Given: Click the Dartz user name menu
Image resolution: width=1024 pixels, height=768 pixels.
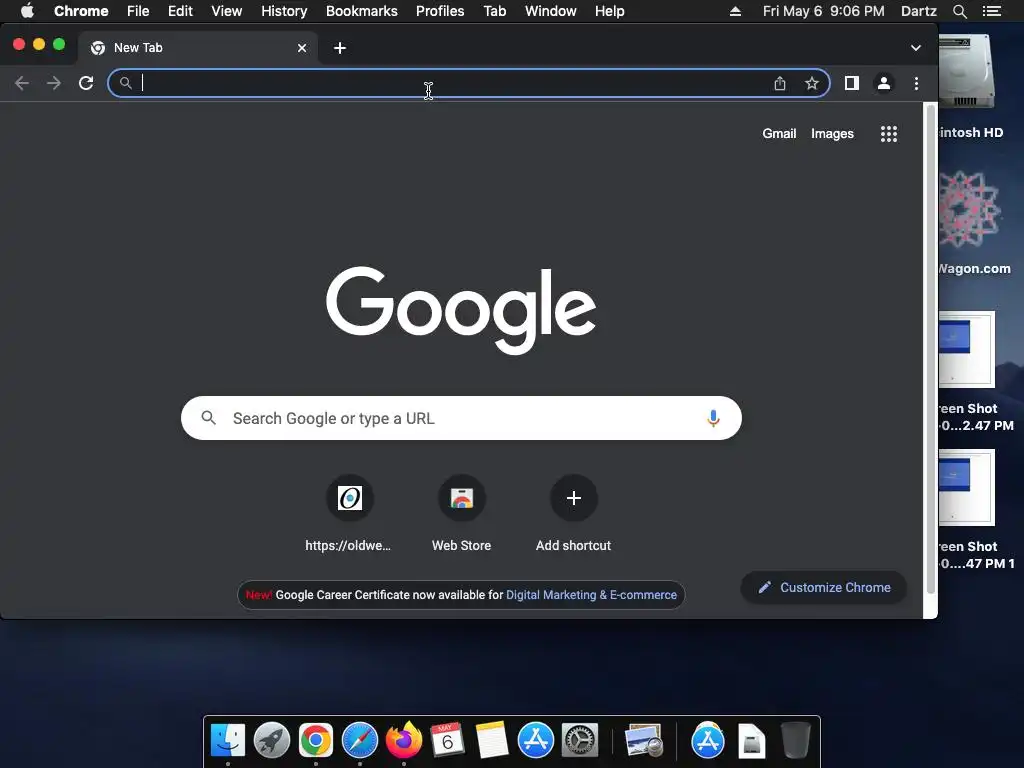Looking at the screenshot, I should tap(918, 11).
